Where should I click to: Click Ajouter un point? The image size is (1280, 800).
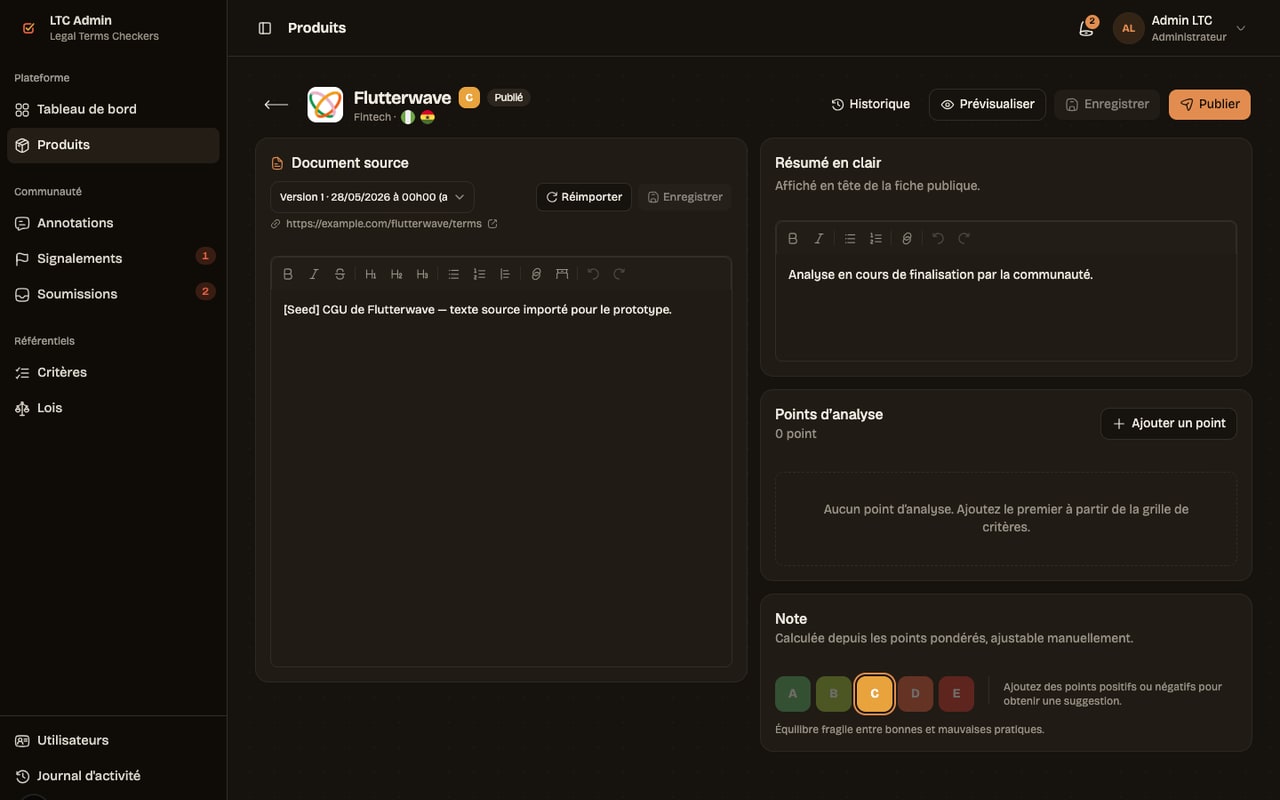[1168, 423]
